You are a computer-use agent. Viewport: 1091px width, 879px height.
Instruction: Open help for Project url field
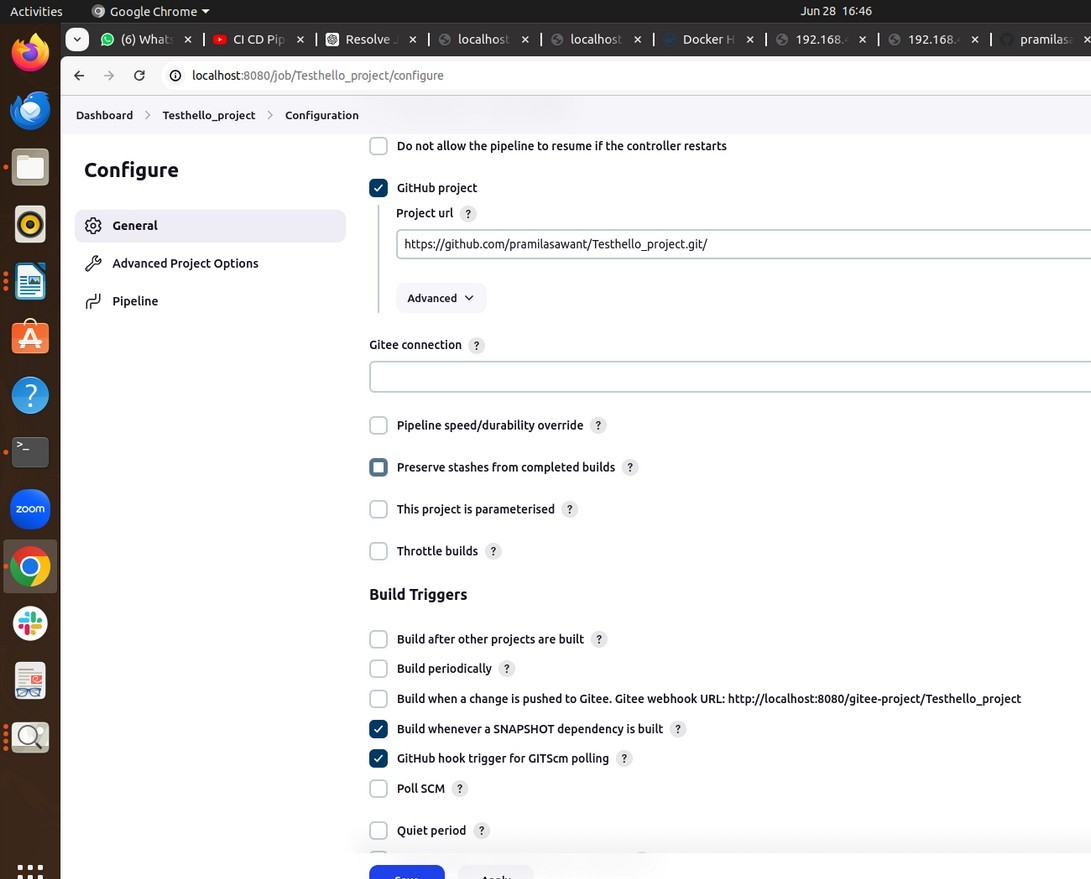click(x=468, y=214)
